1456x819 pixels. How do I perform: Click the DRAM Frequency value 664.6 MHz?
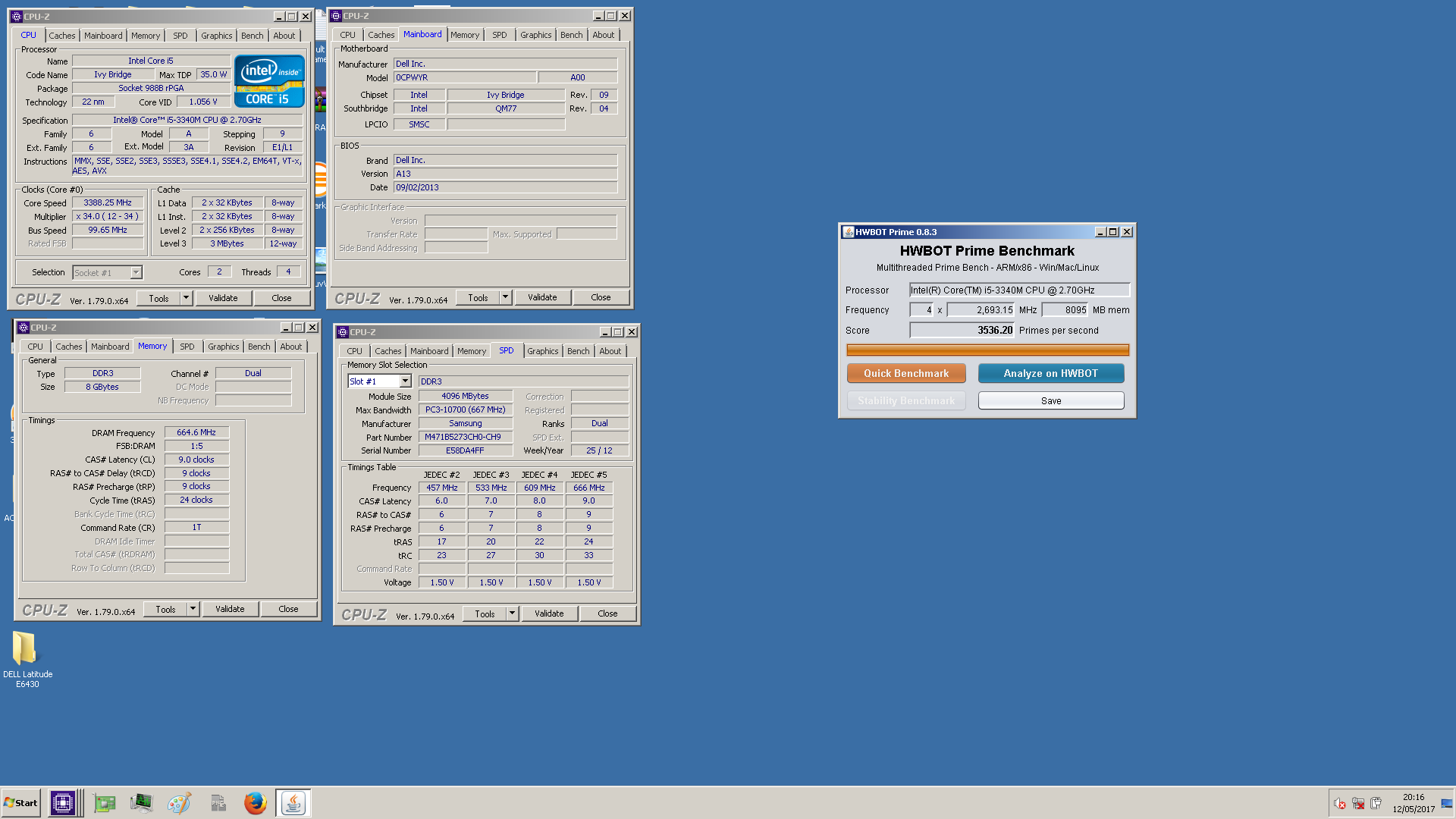click(x=196, y=432)
